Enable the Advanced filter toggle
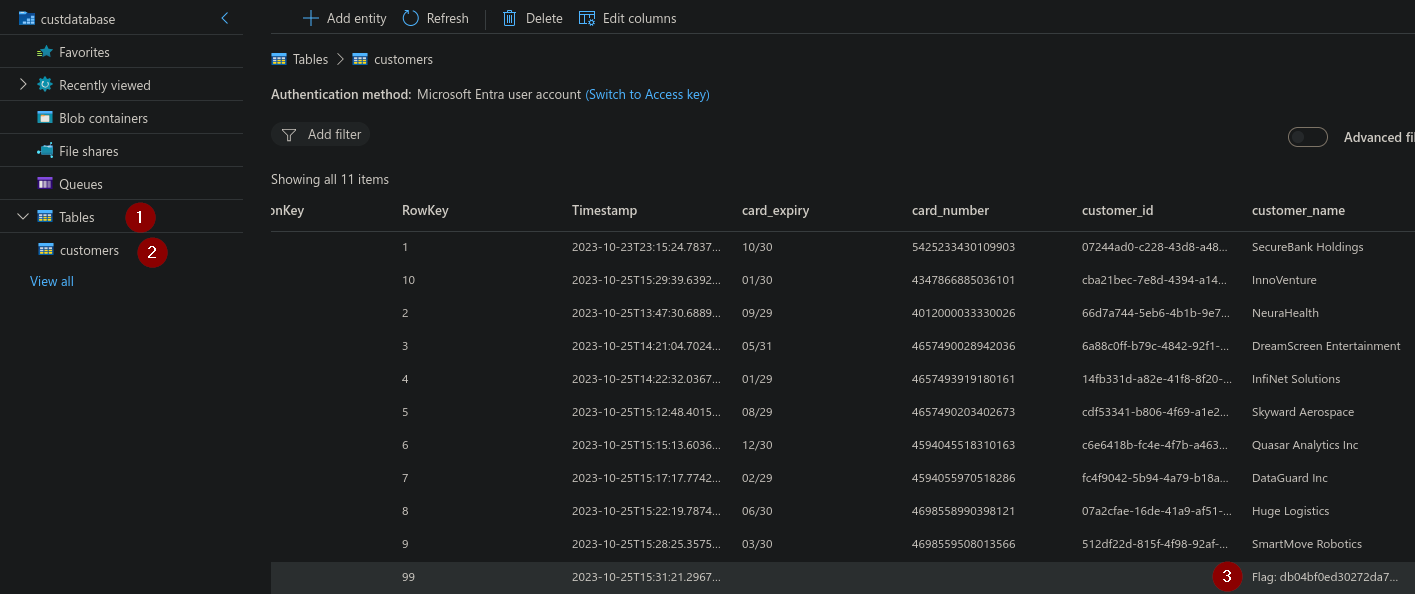1415x594 pixels. [x=1307, y=137]
